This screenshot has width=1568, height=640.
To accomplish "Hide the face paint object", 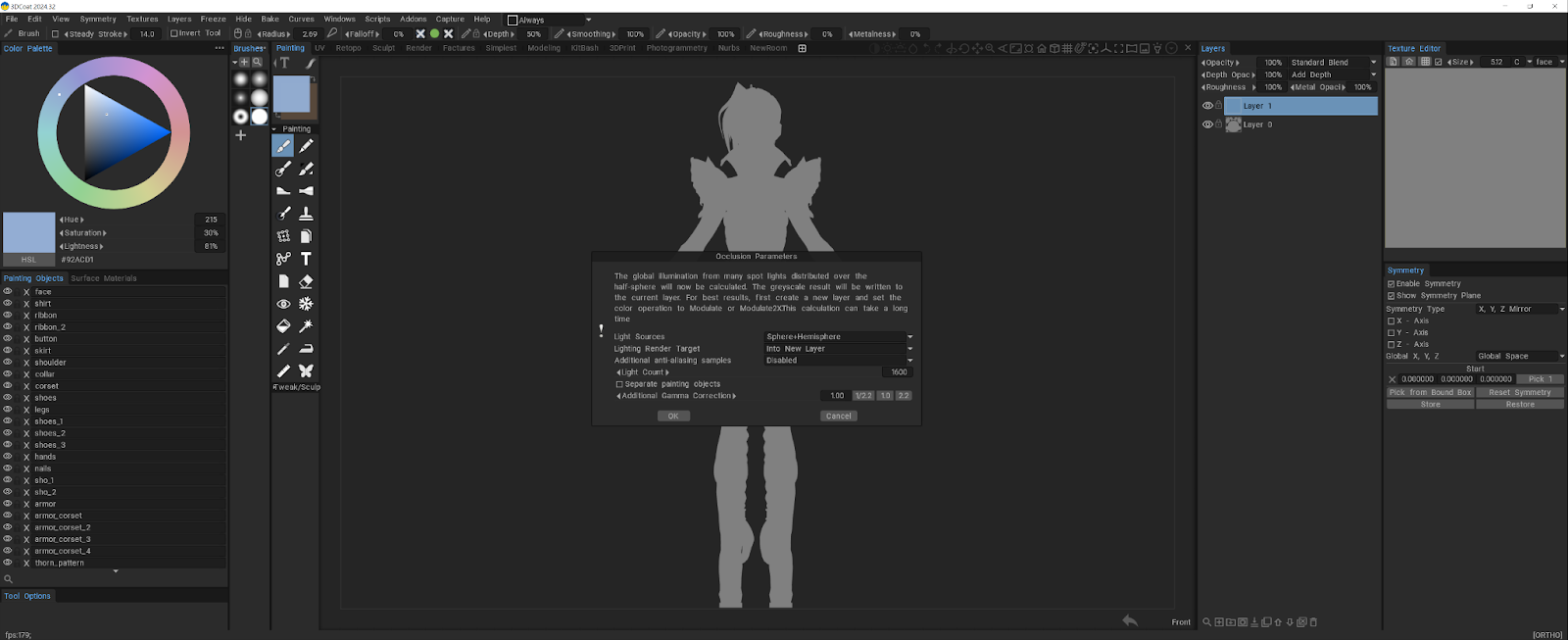I will pyautogui.click(x=7, y=292).
